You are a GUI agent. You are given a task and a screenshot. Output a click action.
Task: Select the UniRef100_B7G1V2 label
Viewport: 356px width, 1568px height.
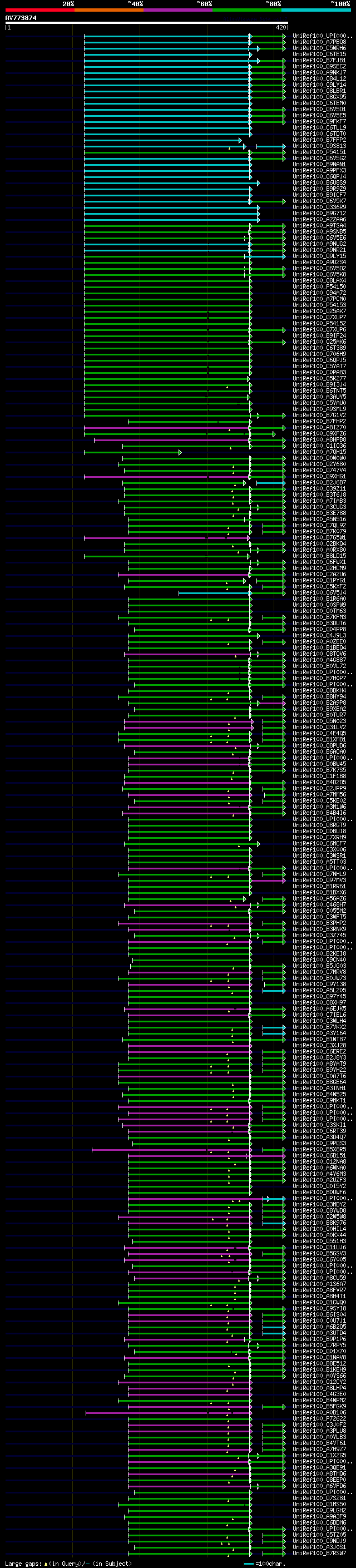pos(319,415)
